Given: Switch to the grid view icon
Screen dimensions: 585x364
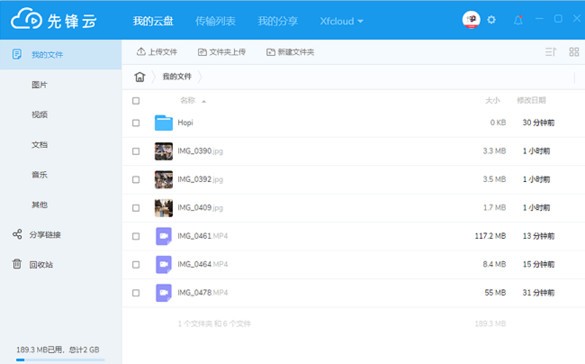Looking at the screenshot, I should point(574,52).
